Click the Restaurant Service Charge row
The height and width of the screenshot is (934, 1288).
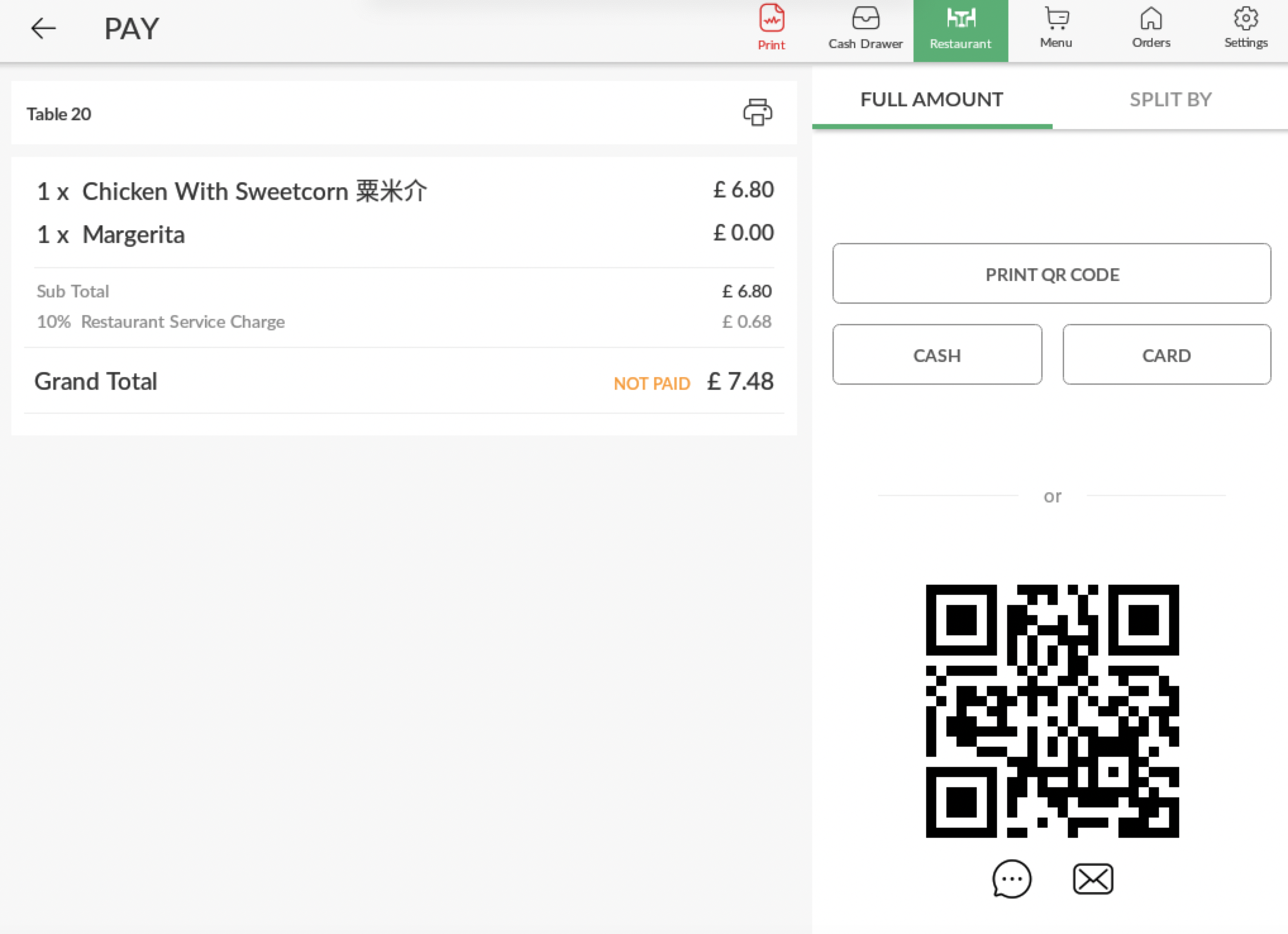(x=182, y=322)
